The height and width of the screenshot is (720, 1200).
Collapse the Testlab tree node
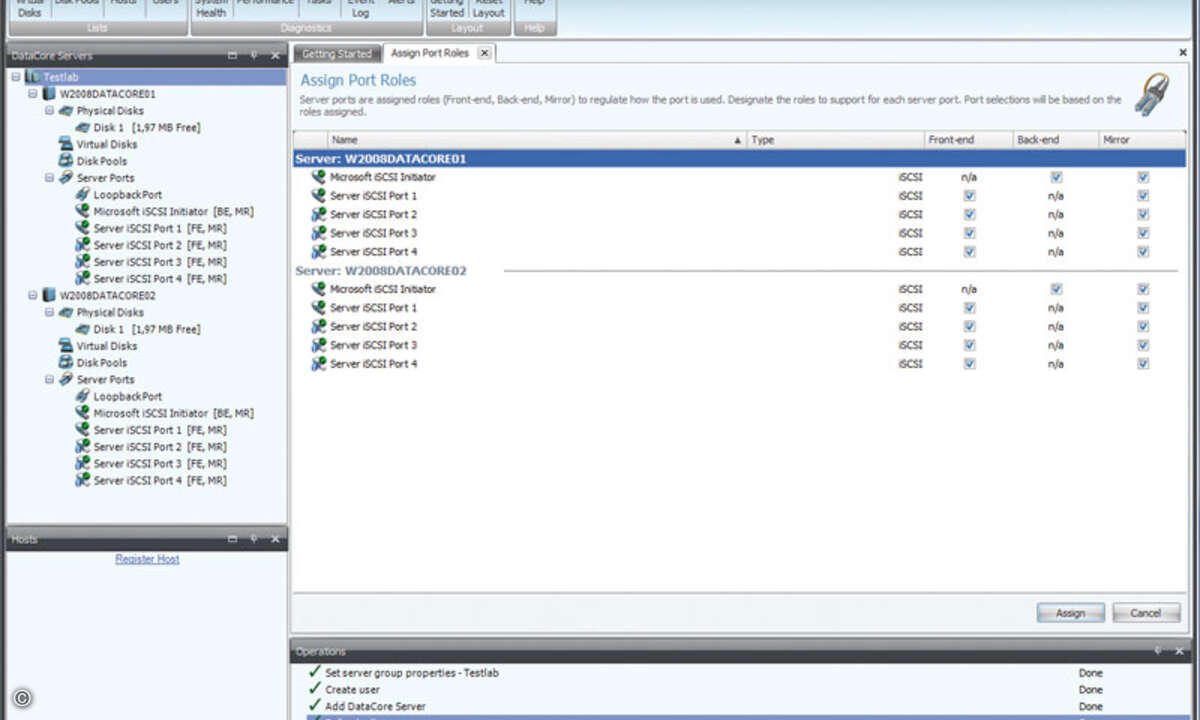[x=17, y=77]
